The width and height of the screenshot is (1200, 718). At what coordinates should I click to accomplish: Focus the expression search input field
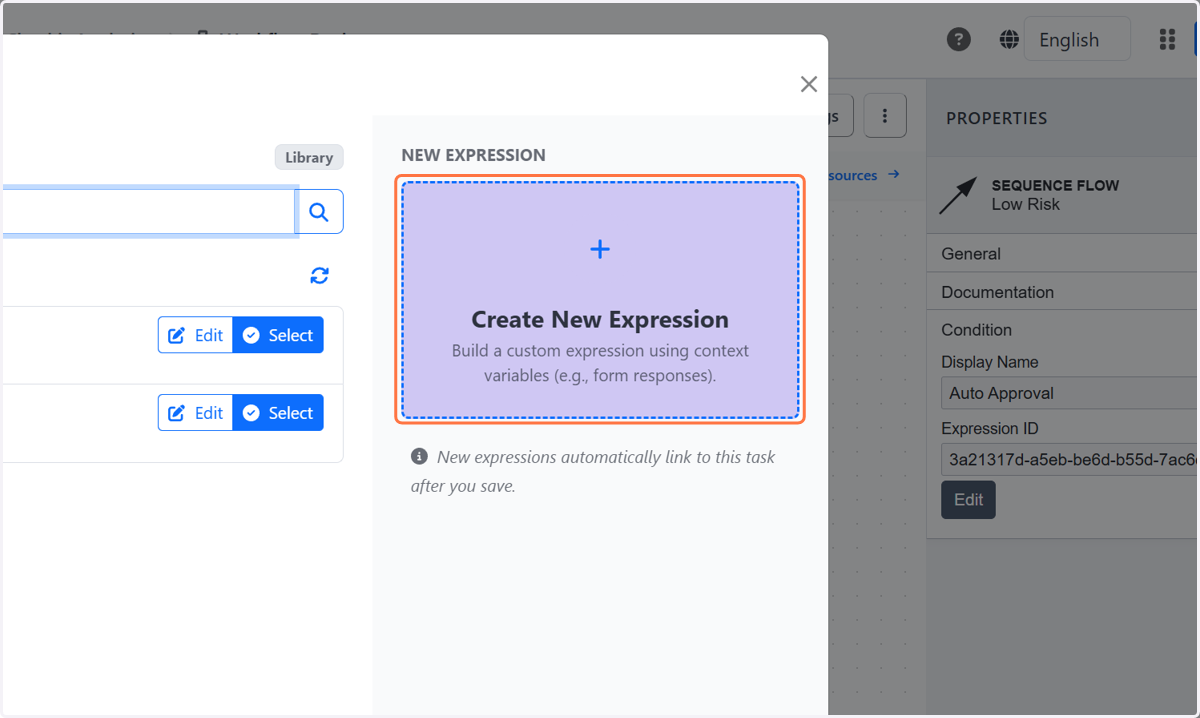click(x=148, y=212)
